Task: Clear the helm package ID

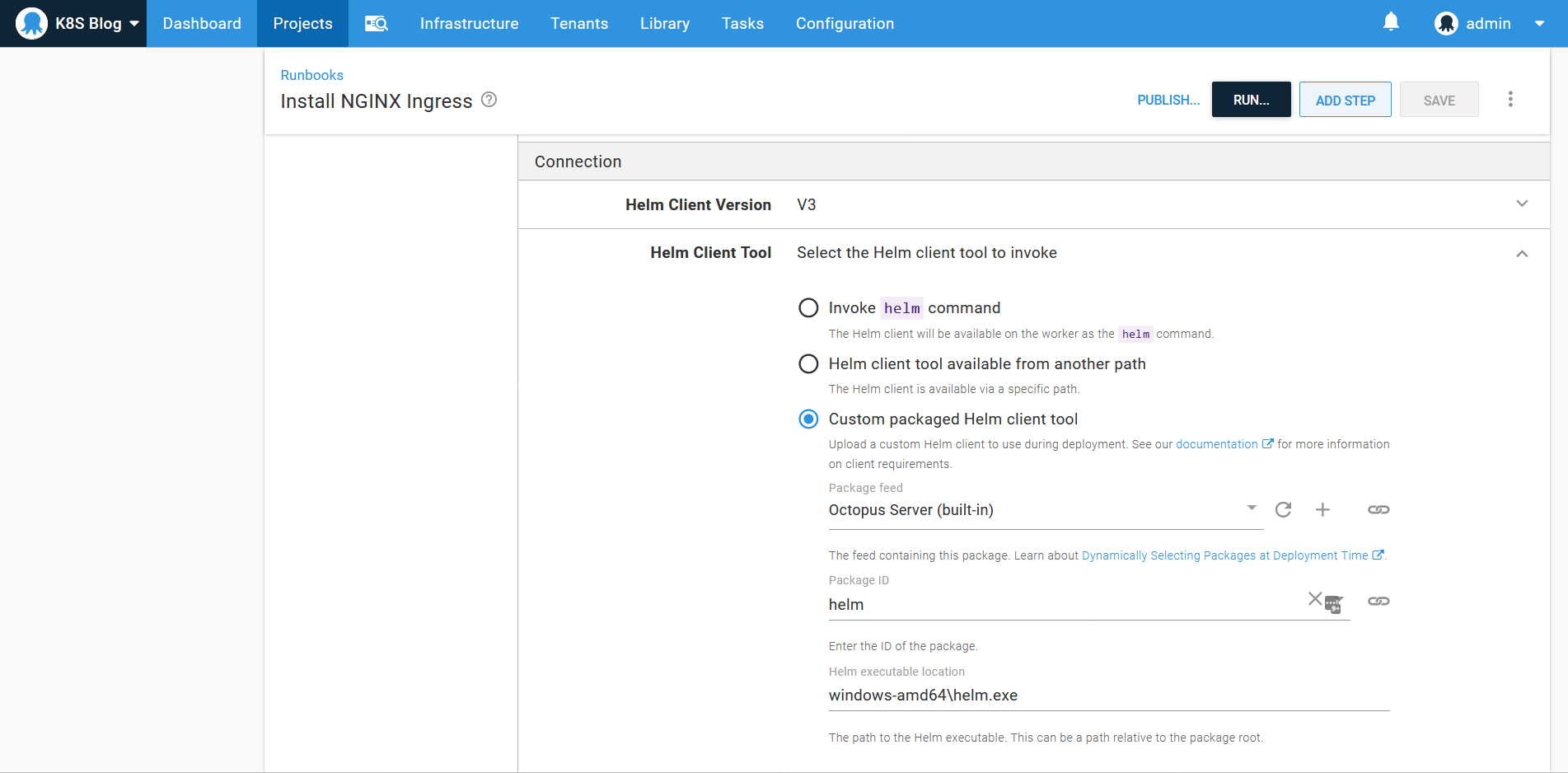Action: tap(1314, 599)
